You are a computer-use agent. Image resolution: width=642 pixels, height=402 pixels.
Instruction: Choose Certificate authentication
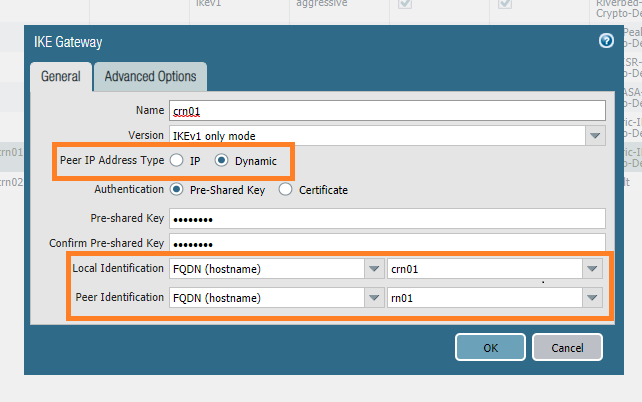(x=286, y=189)
